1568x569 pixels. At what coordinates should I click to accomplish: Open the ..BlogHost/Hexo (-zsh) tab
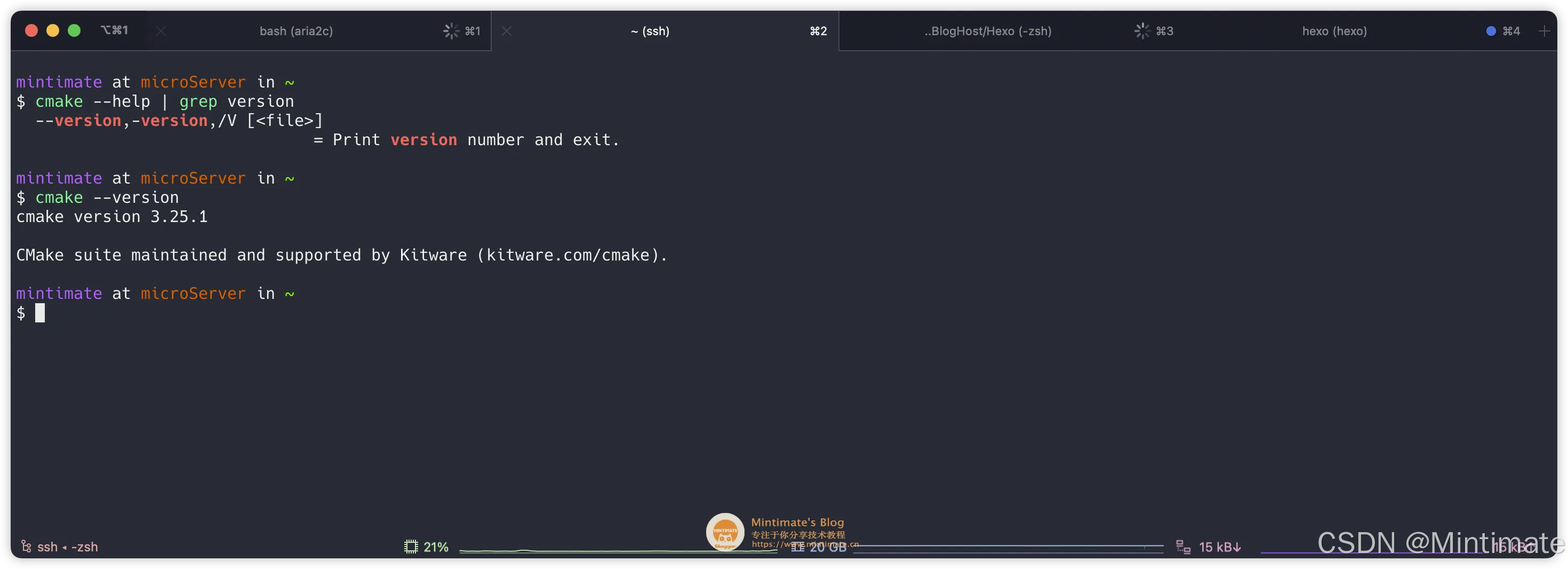pyautogui.click(x=987, y=31)
